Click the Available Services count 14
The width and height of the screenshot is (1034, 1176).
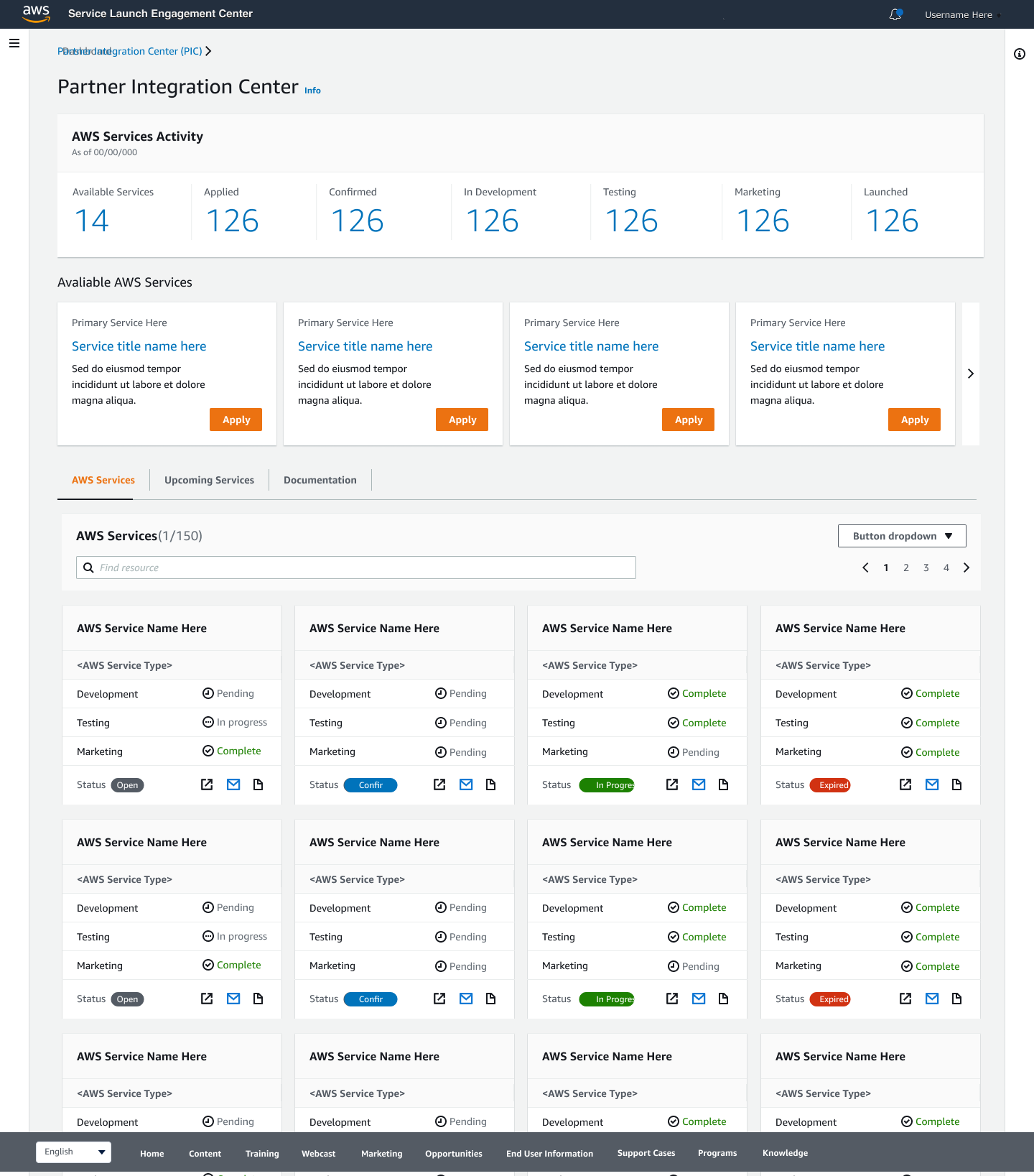[92, 221]
